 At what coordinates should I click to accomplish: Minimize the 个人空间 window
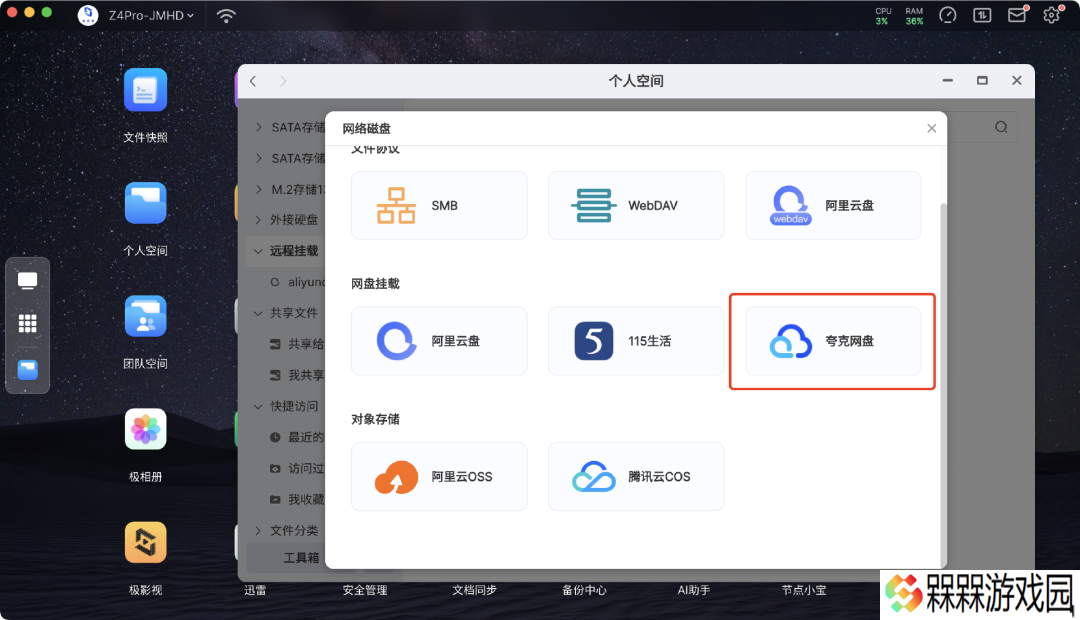948,81
